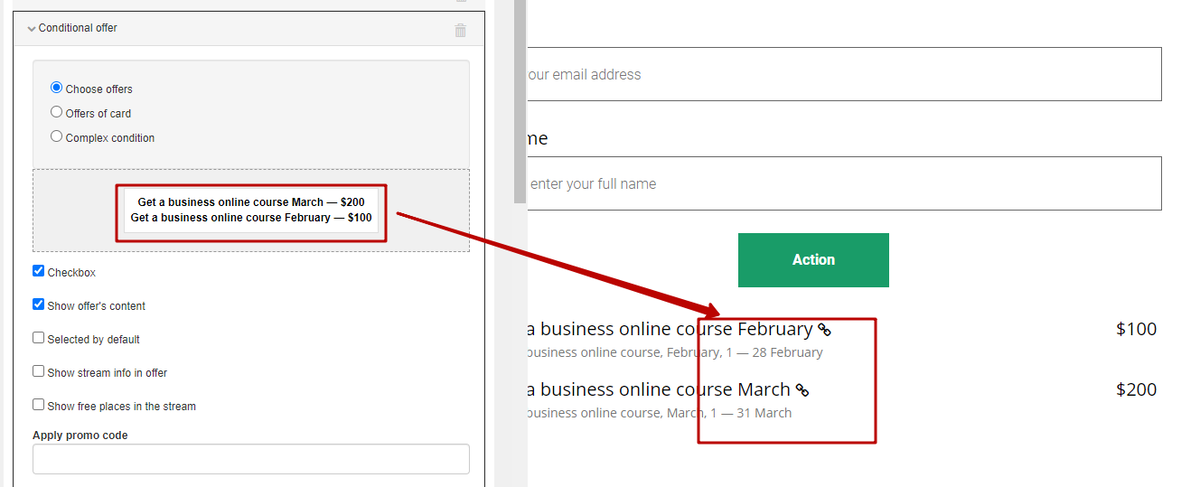The width and height of the screenshot is (1200, 487).
Task: Collapse the Conditional offer section
Action: tap(31, 28)
